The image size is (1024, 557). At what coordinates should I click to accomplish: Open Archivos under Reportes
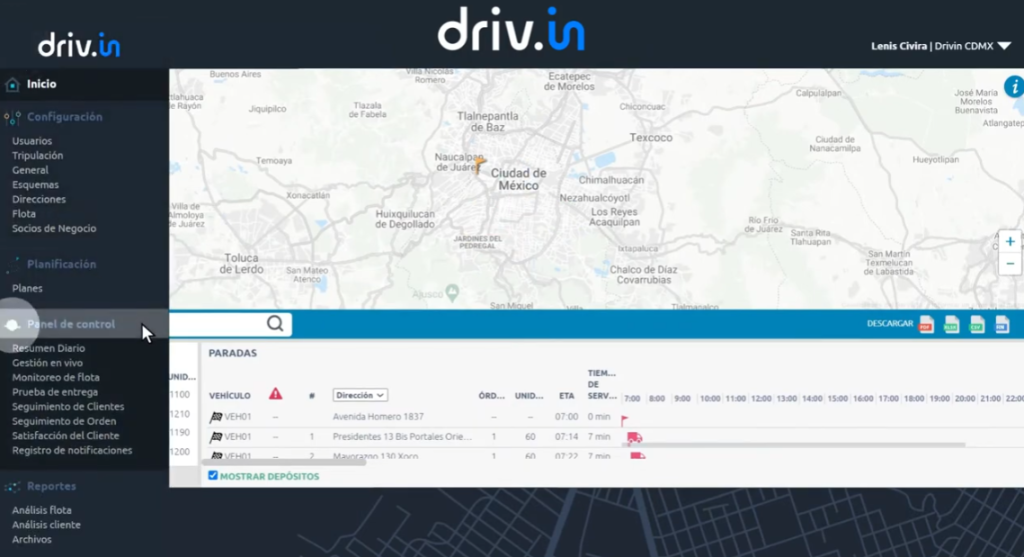coord(31,539)
